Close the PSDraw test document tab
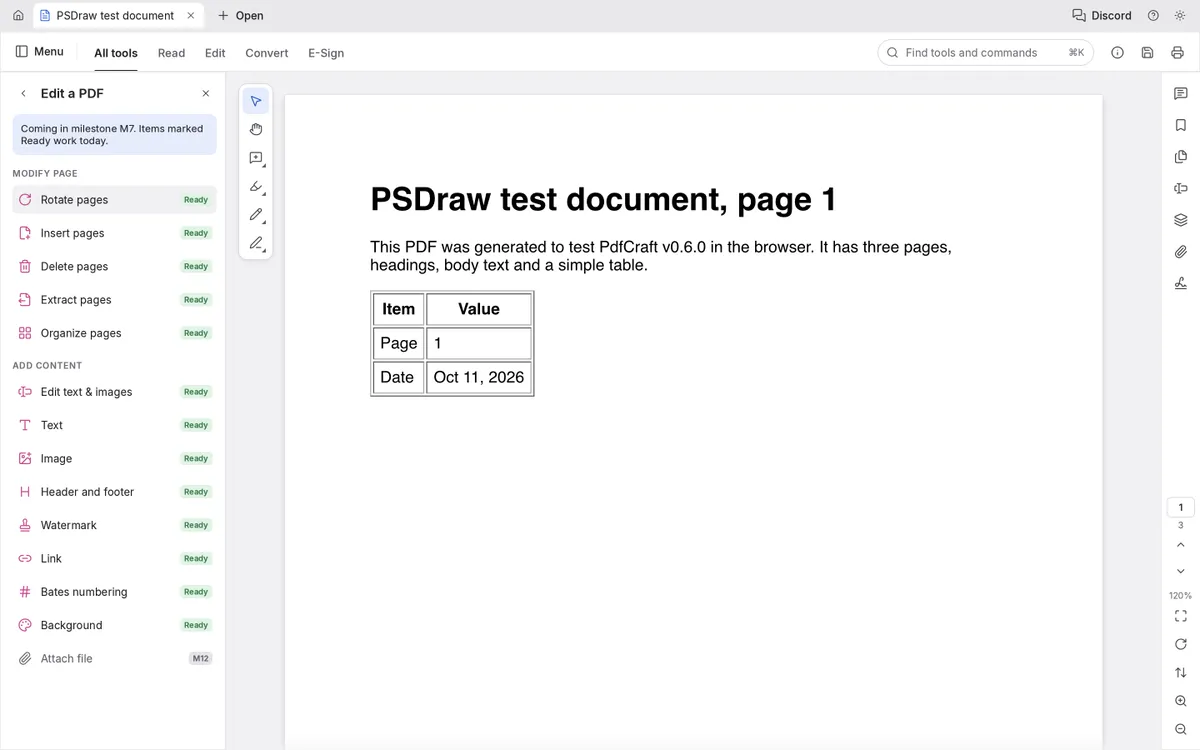1200x750 pixels. (191, 16)
